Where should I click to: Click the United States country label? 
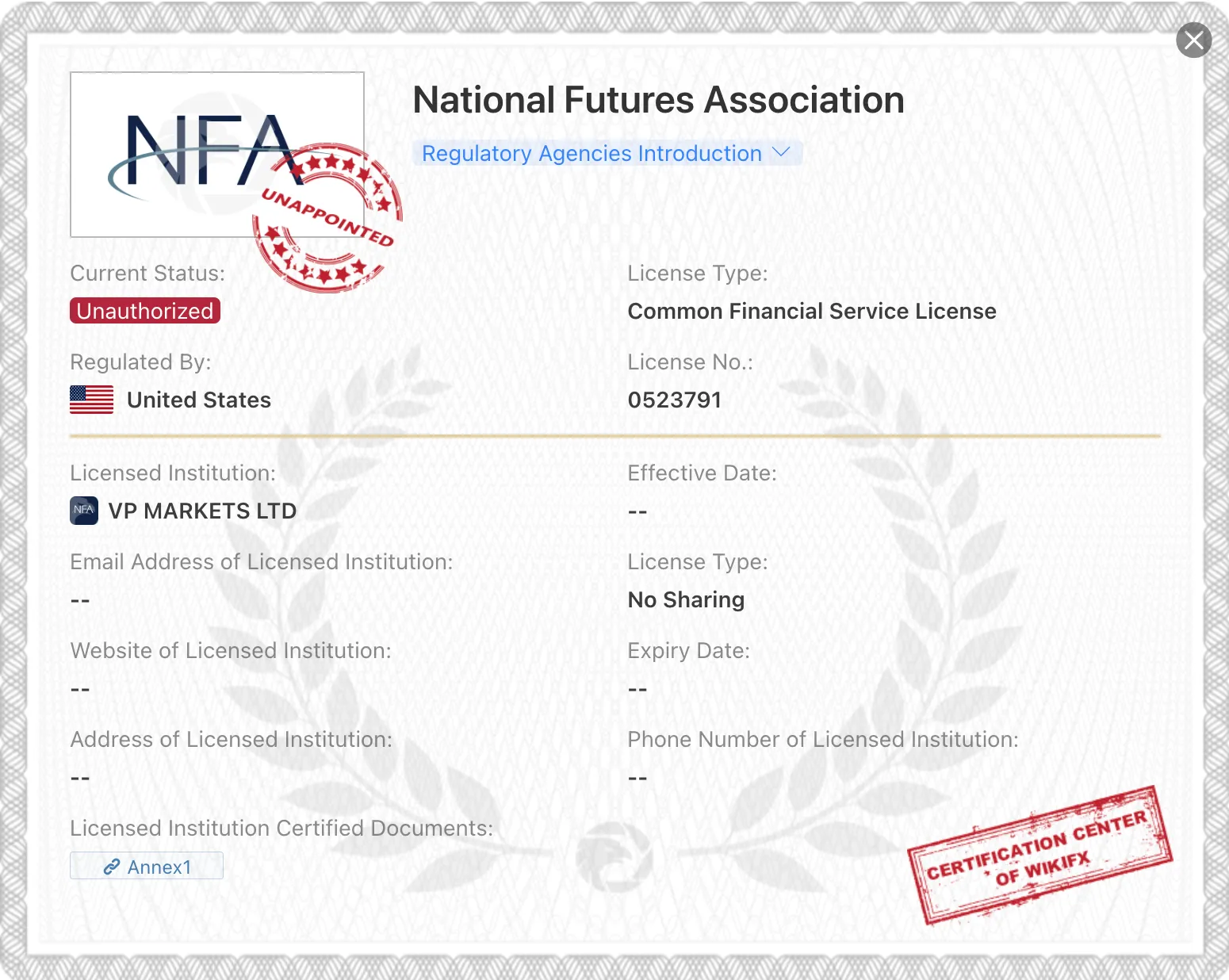pyautogui.click(x=199, y=400)
